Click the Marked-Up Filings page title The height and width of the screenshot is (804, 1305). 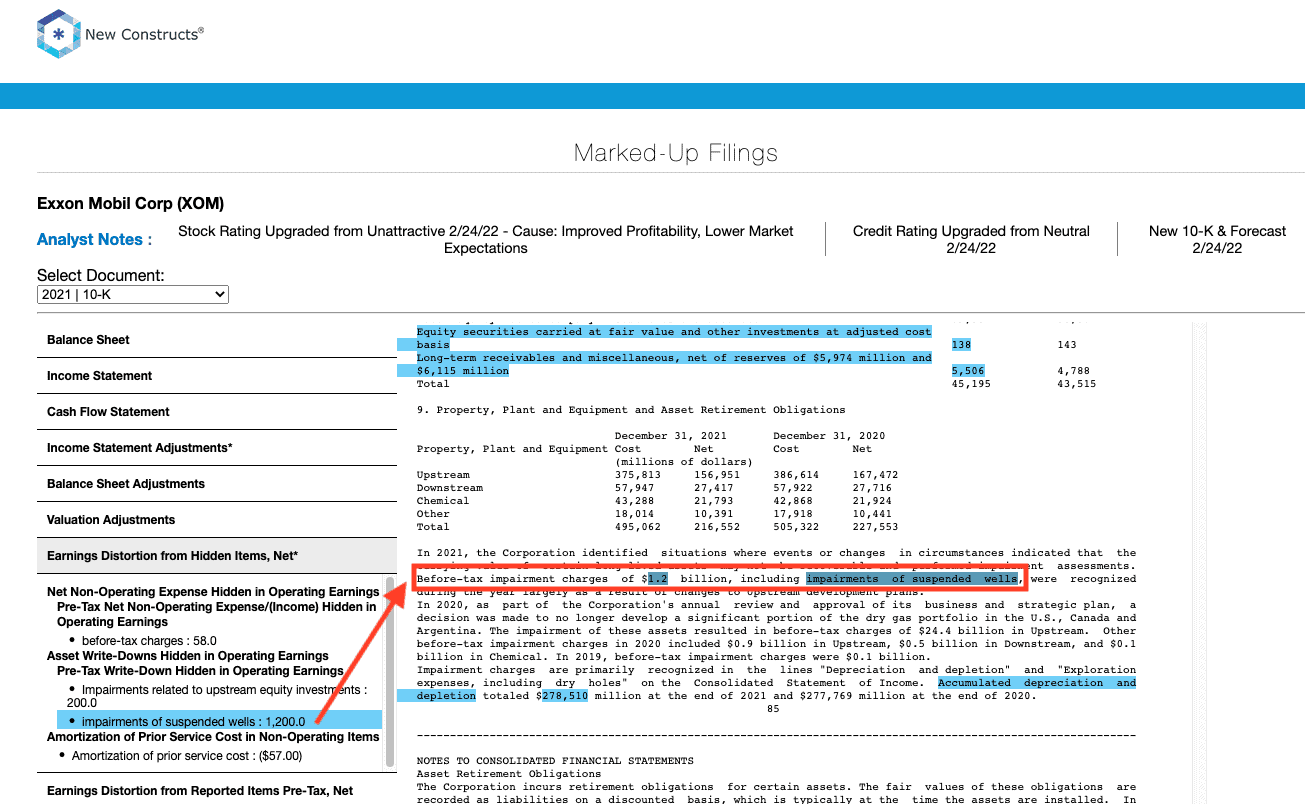pos(676,153)
